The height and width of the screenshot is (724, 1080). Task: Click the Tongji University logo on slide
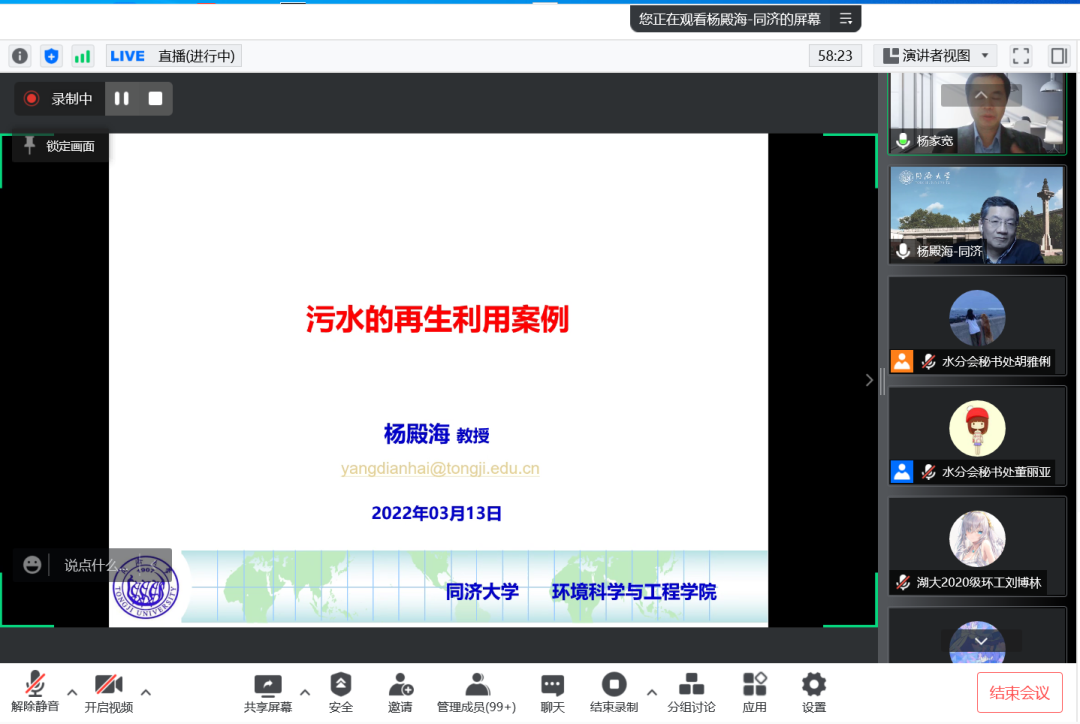tap(145, 589)
